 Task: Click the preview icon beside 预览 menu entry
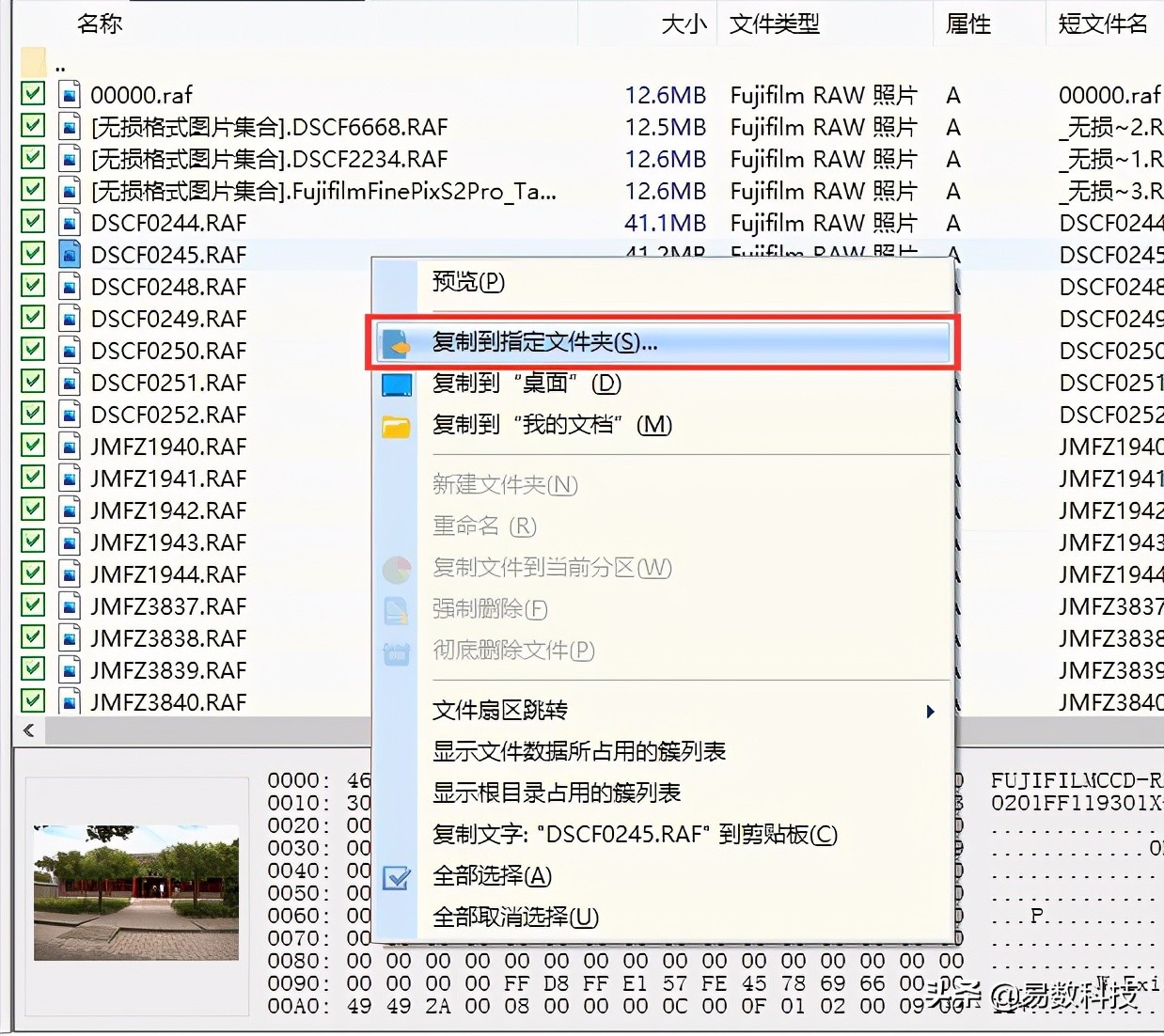tap(397, 282)
